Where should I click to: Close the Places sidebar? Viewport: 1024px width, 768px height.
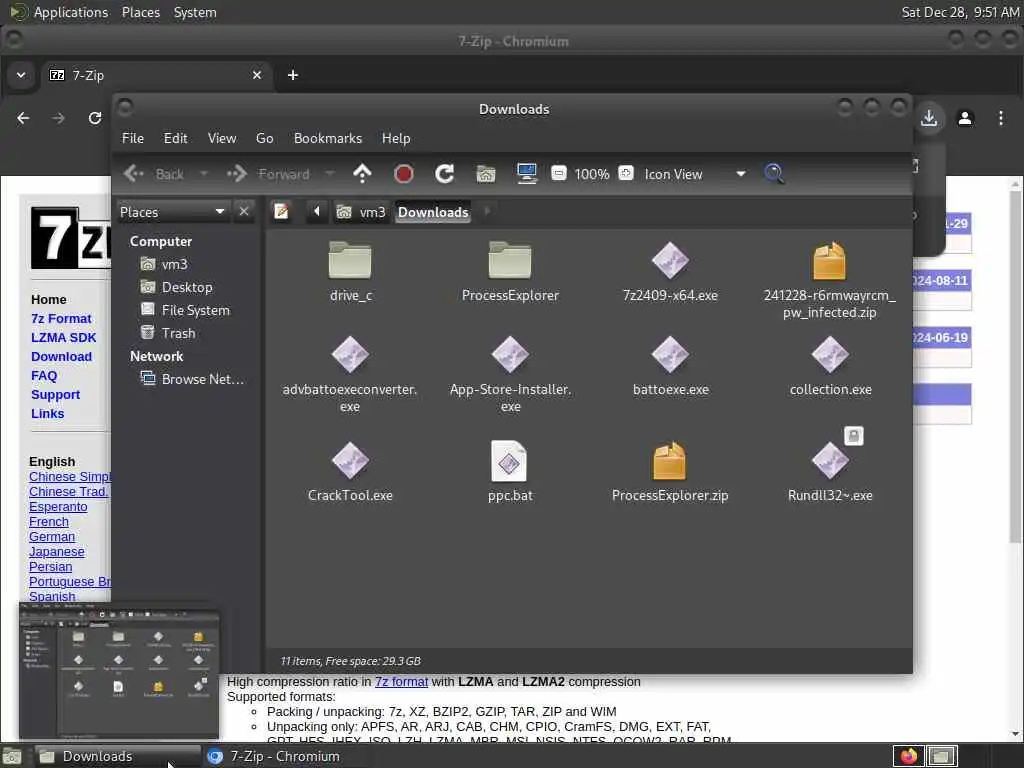pyautogui.click(x=244, y=212)
